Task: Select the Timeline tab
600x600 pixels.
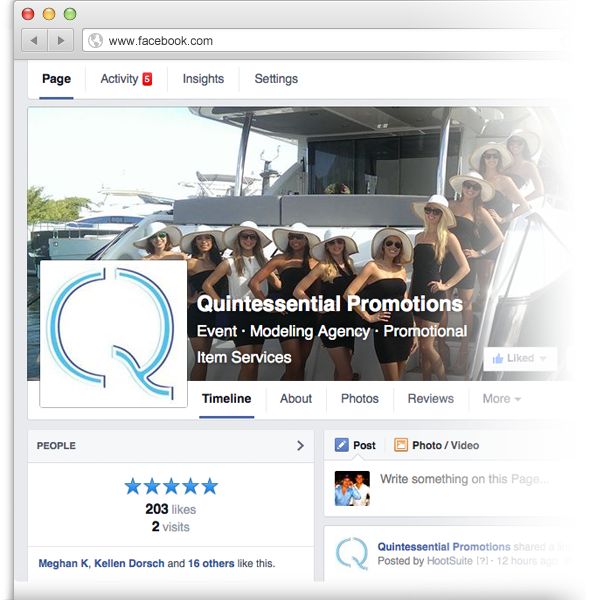Action: pos(227,399)
